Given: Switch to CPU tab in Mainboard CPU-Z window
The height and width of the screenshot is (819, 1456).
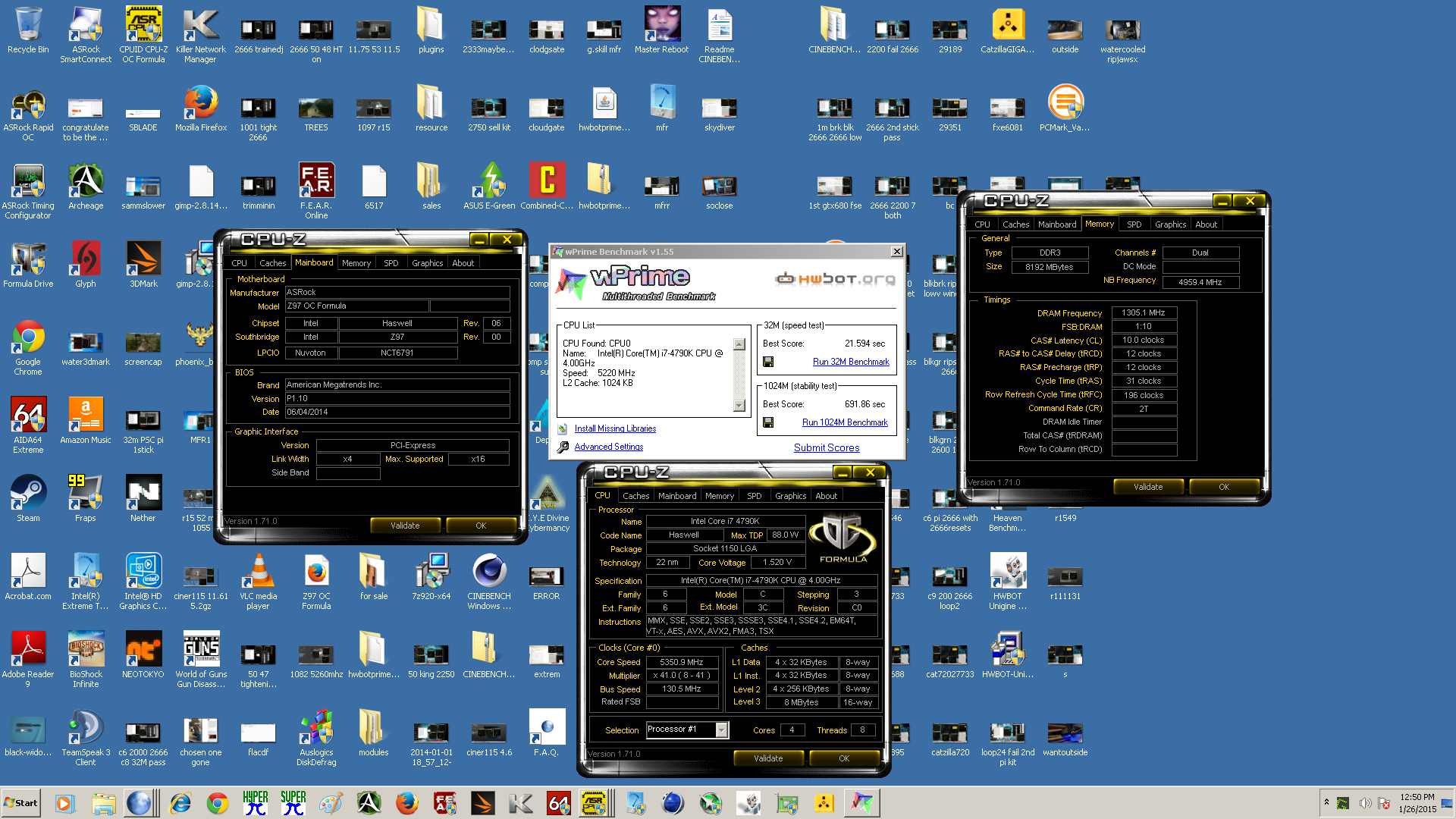Looking at the screenshot, I should pos(240,263).
